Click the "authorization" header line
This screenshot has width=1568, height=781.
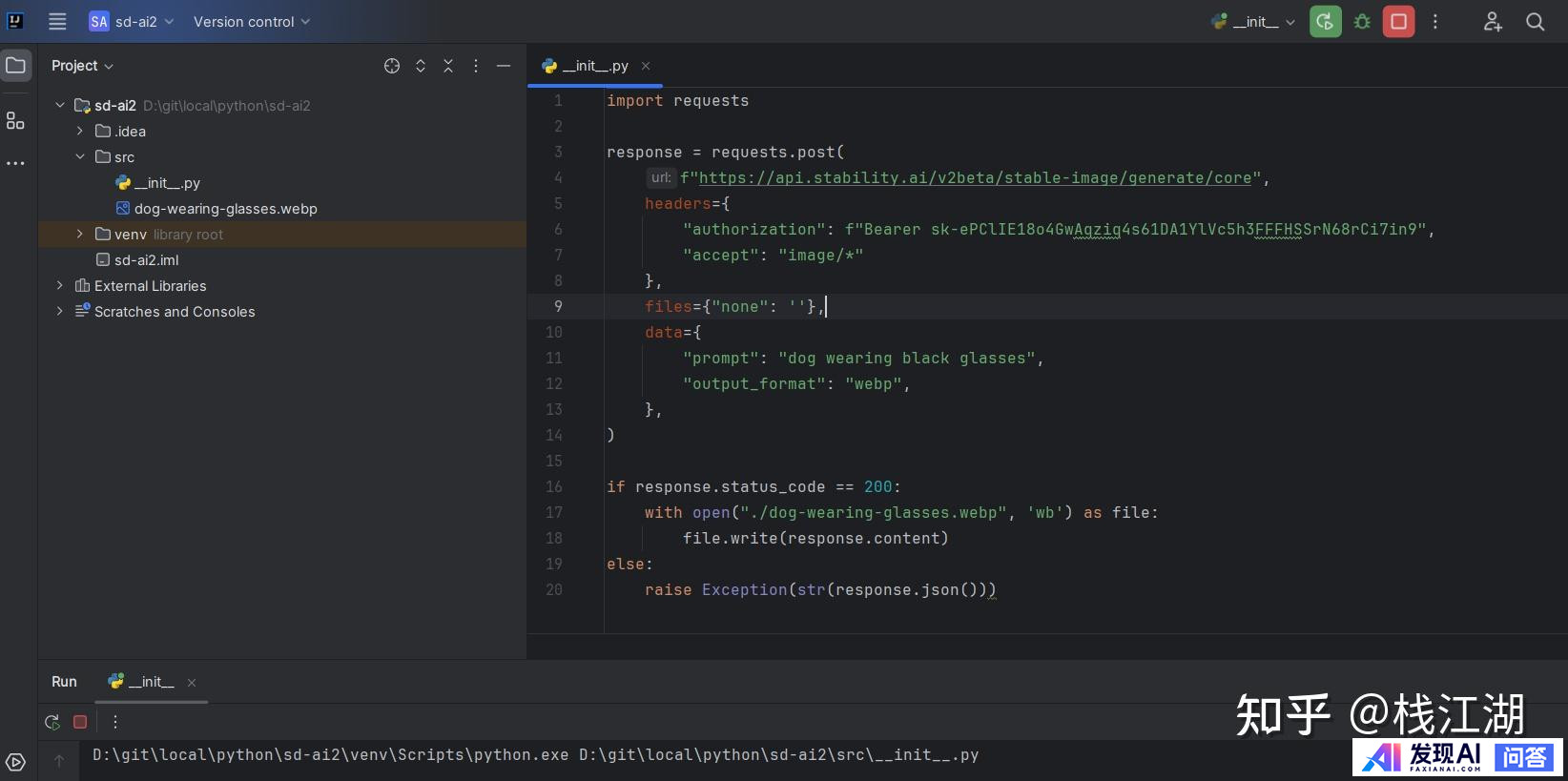click(1059, 229)
